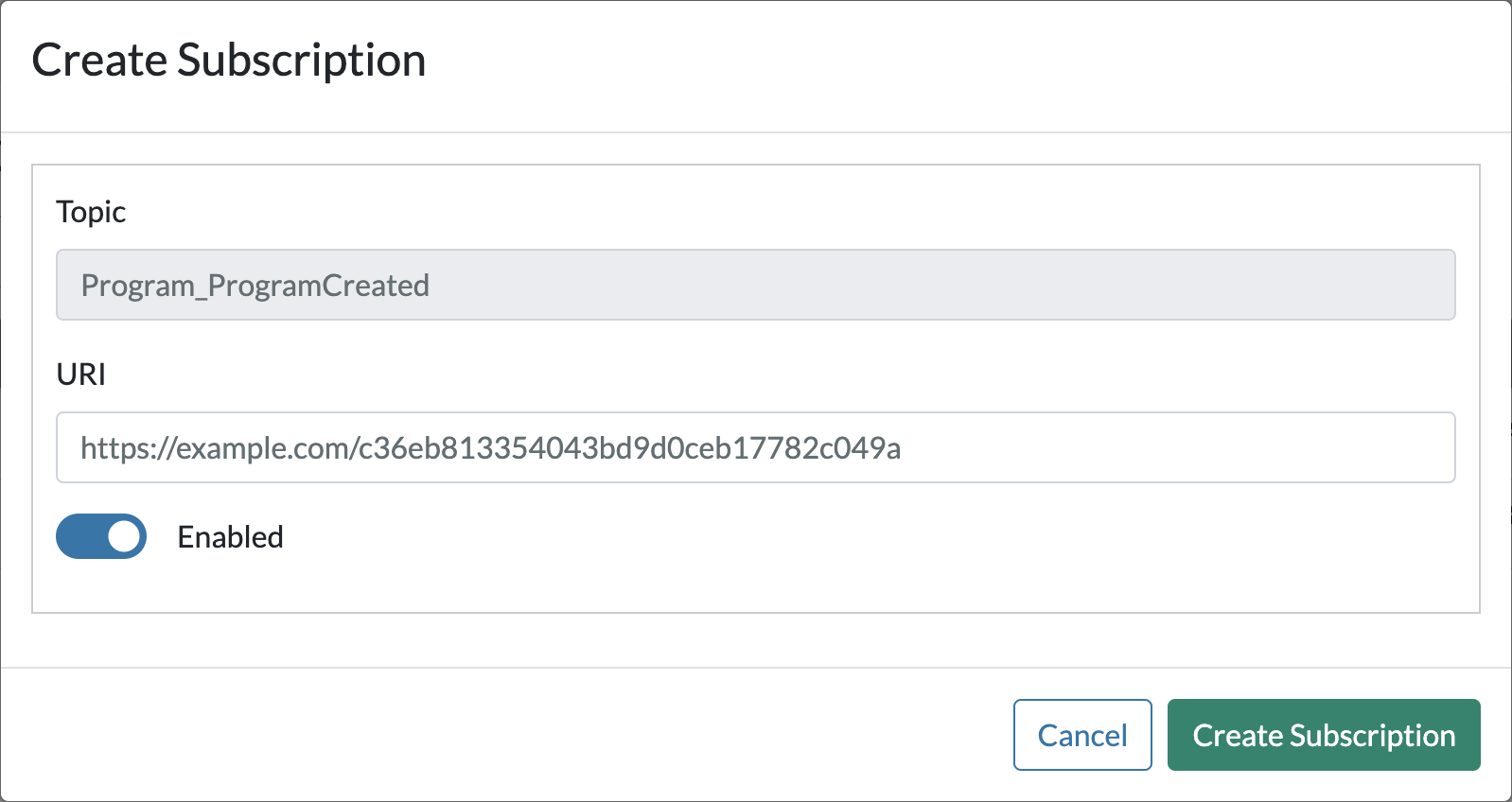
Task: Click the https://example.com URL text
Action: pos(490,447)
